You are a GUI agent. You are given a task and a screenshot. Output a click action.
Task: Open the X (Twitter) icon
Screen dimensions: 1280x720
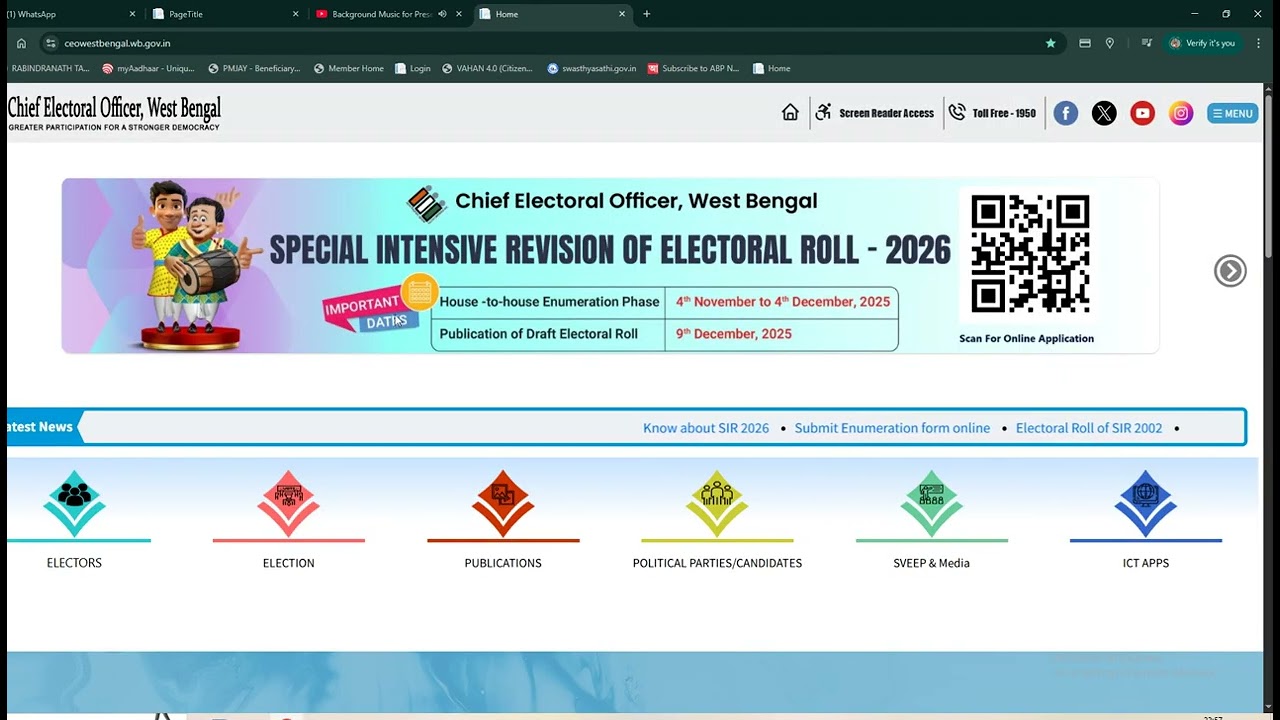pos(1104,113)
